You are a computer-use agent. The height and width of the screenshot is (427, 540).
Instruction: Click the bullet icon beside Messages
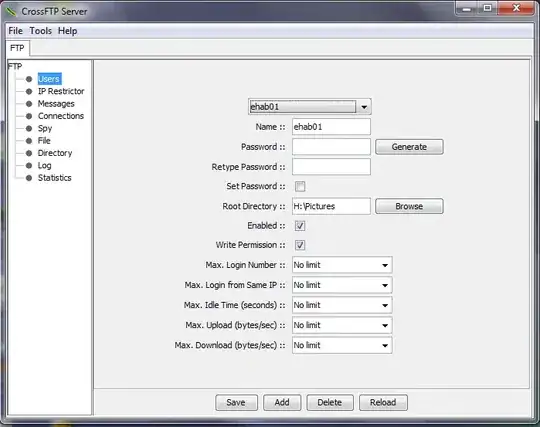point(29,104)
